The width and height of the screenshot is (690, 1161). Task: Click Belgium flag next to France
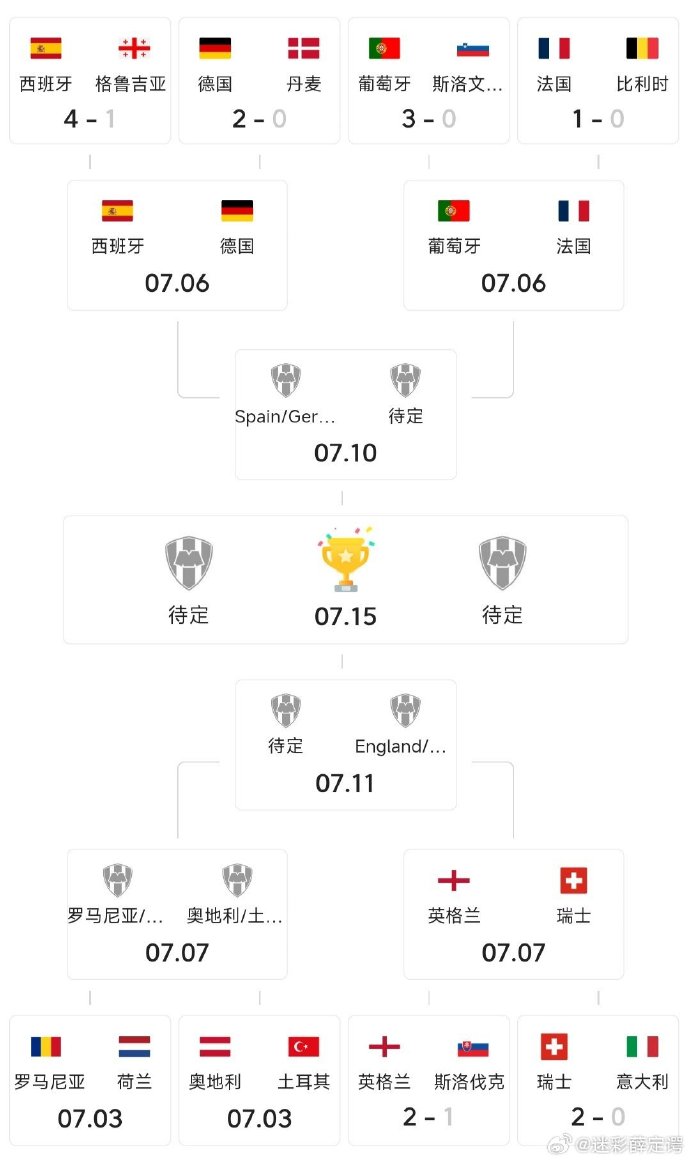[x=642, y=48]
